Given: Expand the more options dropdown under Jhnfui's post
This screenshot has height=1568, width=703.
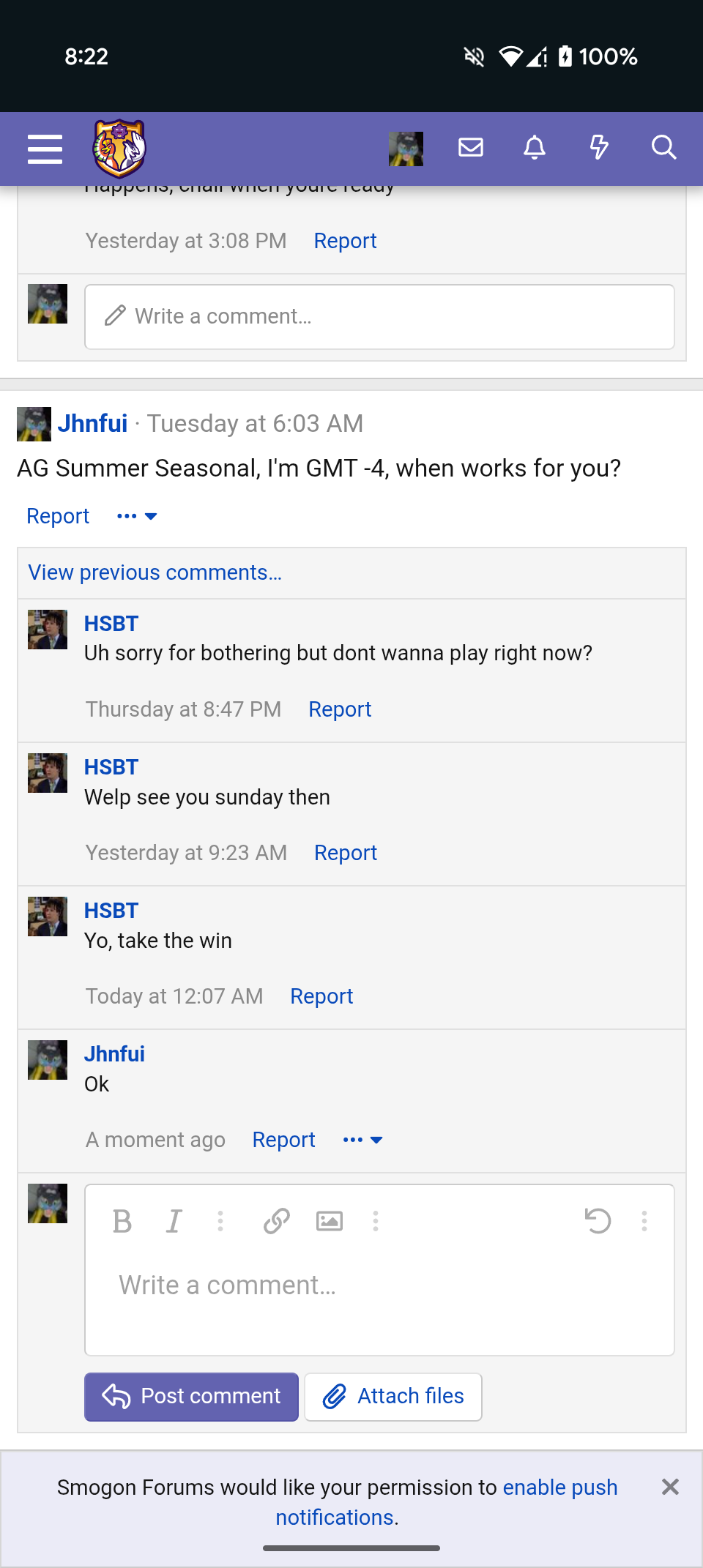Looking at the screenshot, I should click(137, 516).
